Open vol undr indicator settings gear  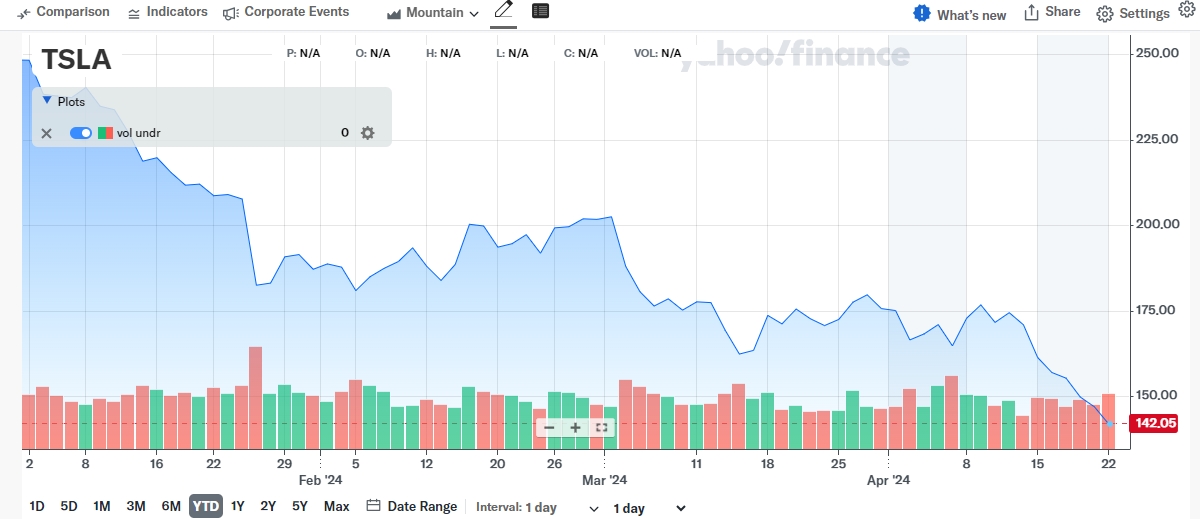pyautogui.click(x=367, y=133)
